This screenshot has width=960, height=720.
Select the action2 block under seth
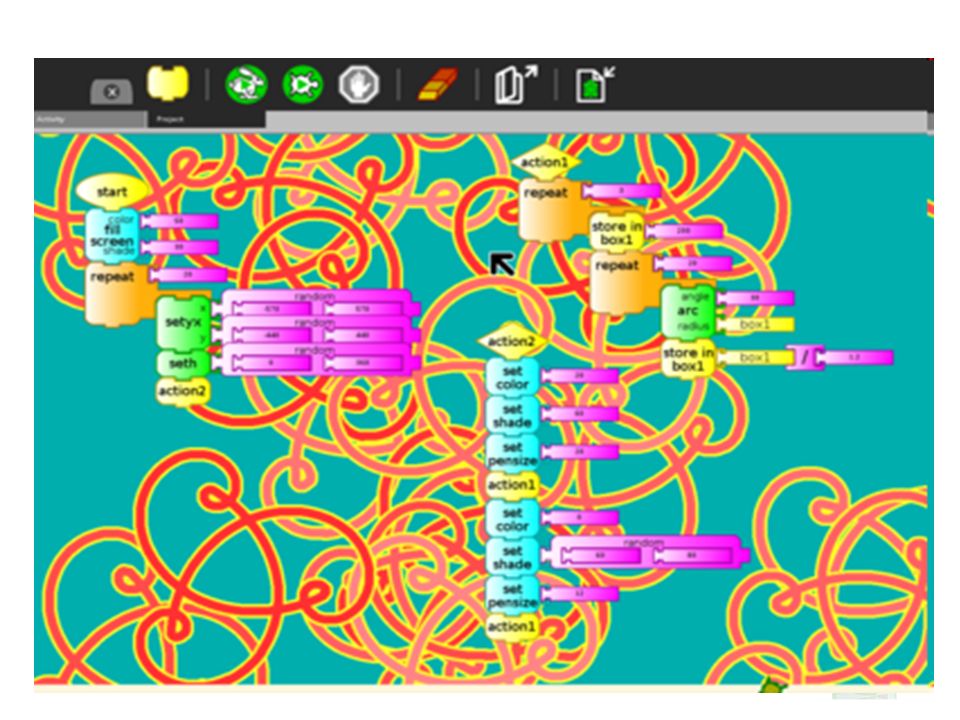point(183,391)
